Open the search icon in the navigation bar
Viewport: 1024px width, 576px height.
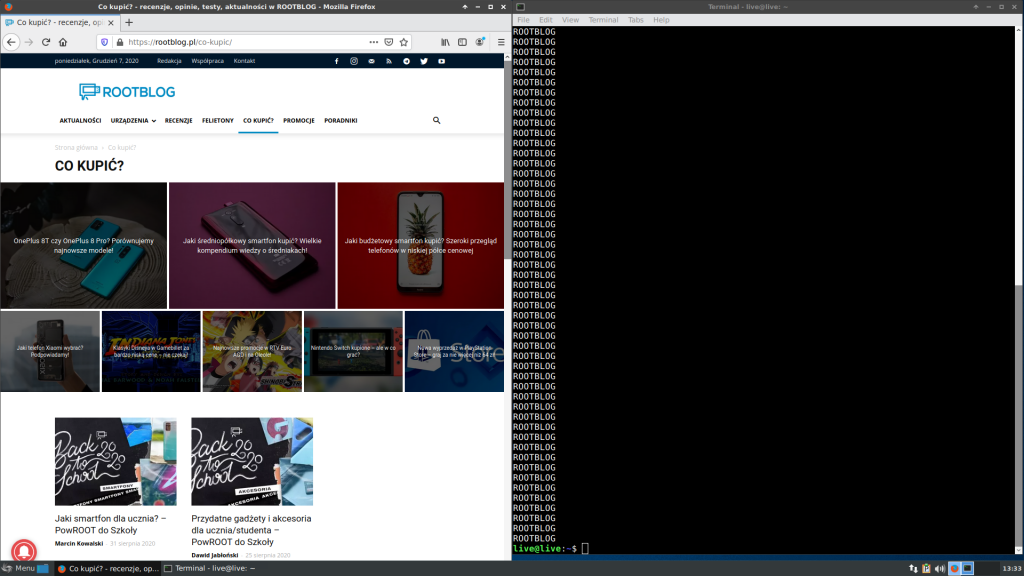[436, 120]
